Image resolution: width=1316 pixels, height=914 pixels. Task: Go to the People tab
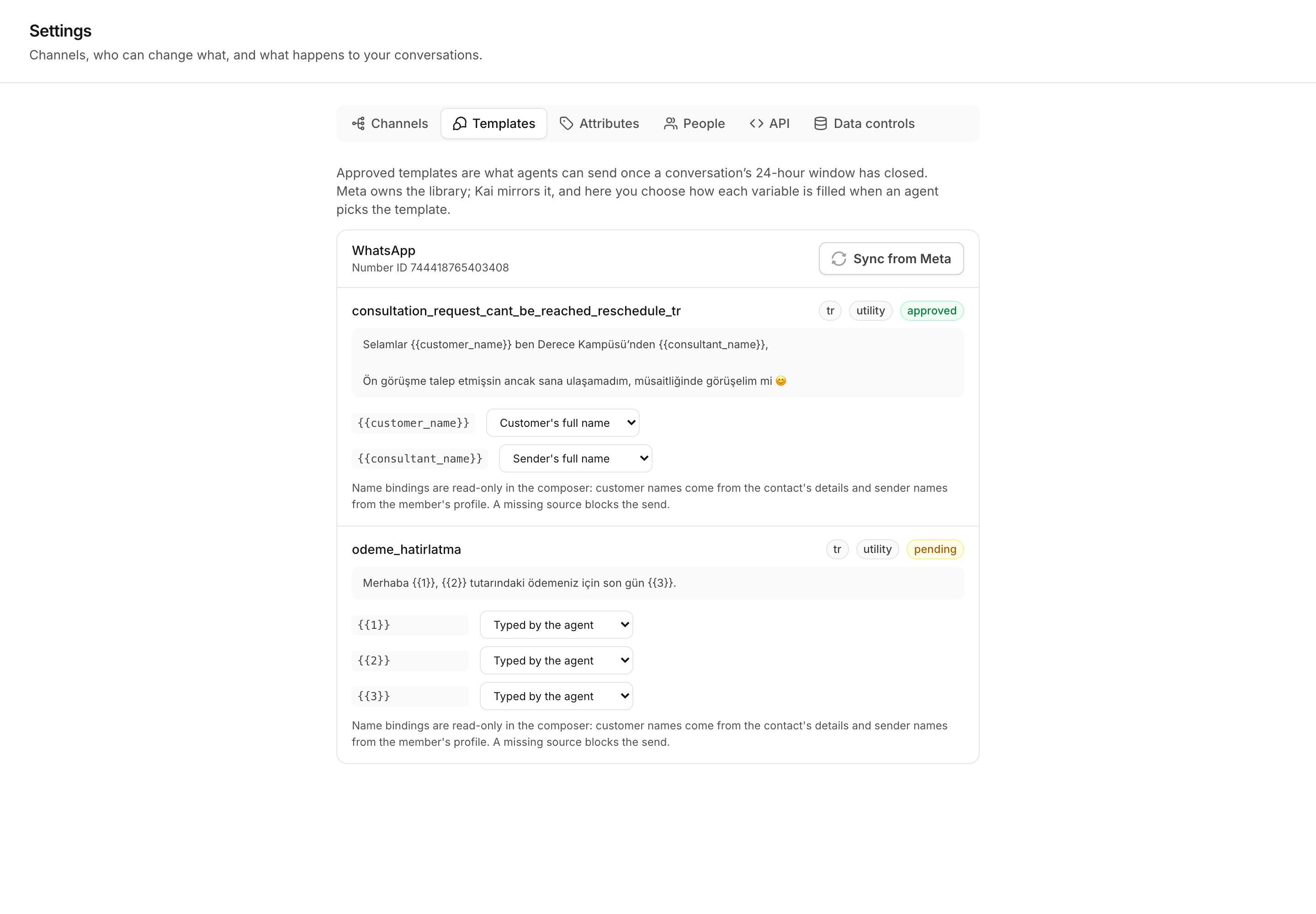click(694, 124)
